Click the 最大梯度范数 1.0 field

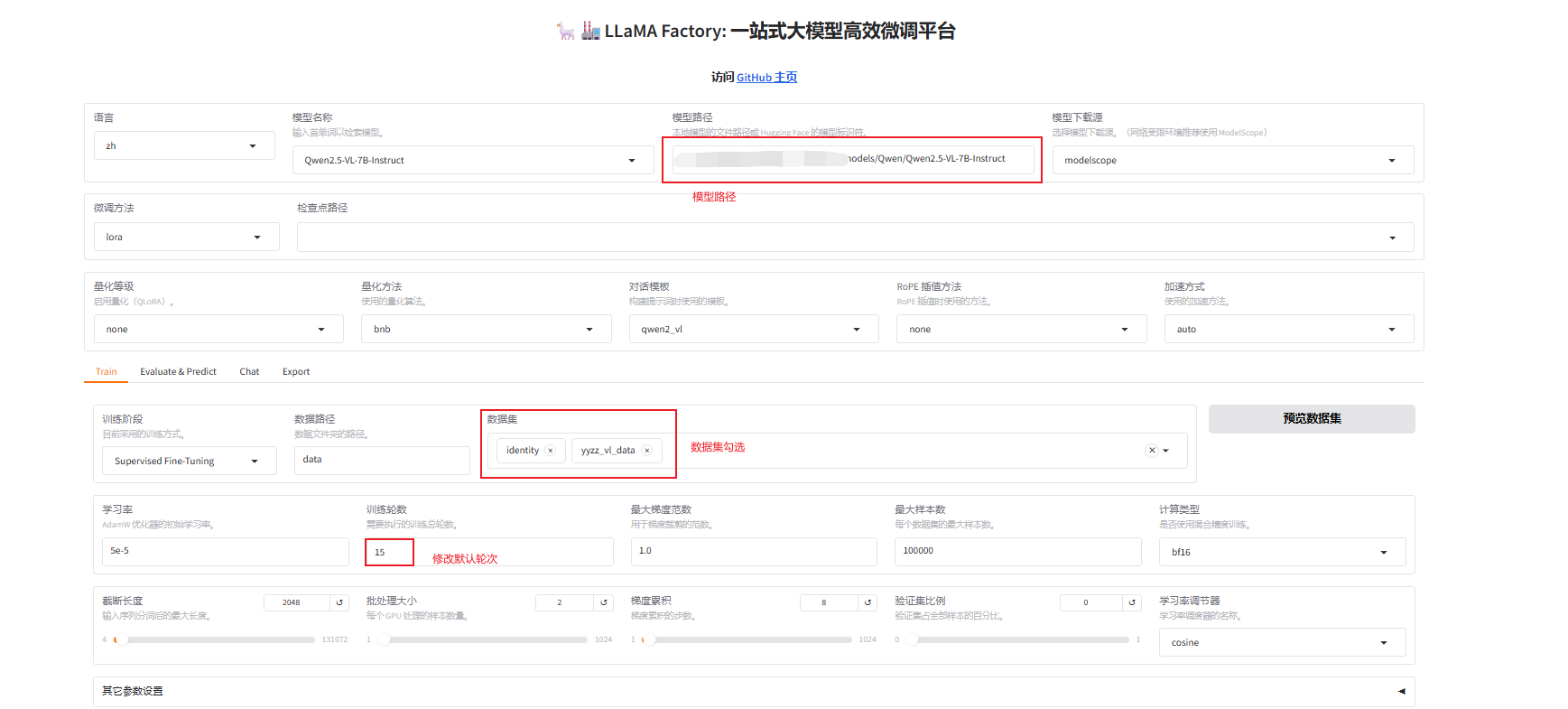click(754, 551)
